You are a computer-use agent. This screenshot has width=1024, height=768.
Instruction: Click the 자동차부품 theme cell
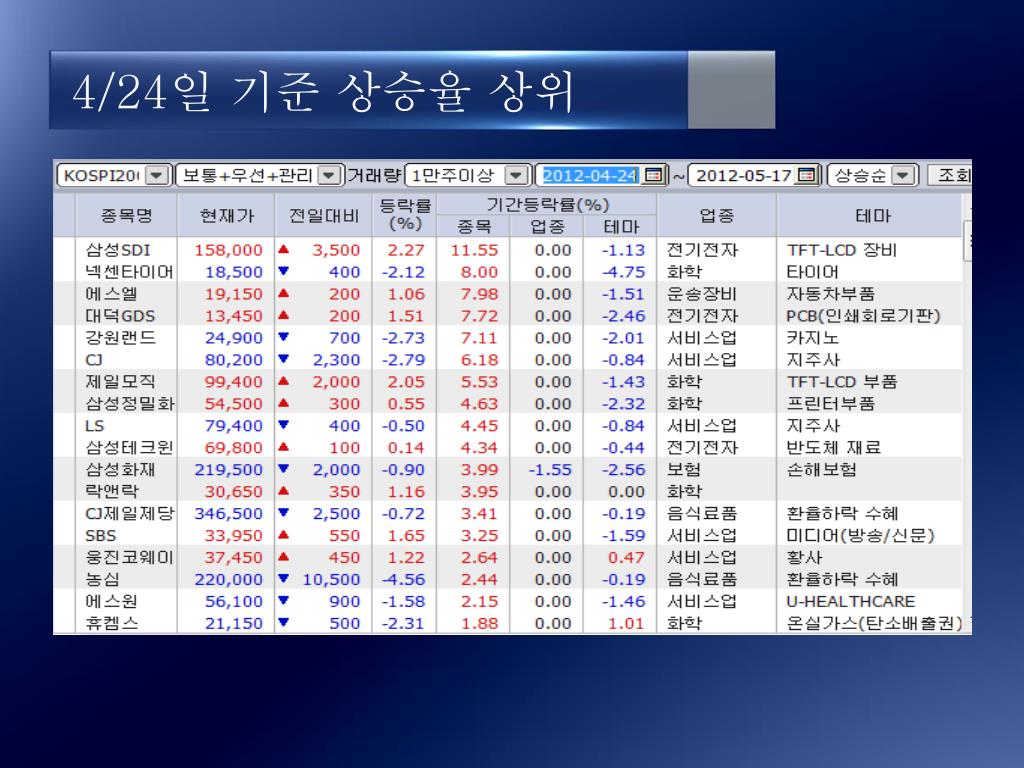pos(831,294)
